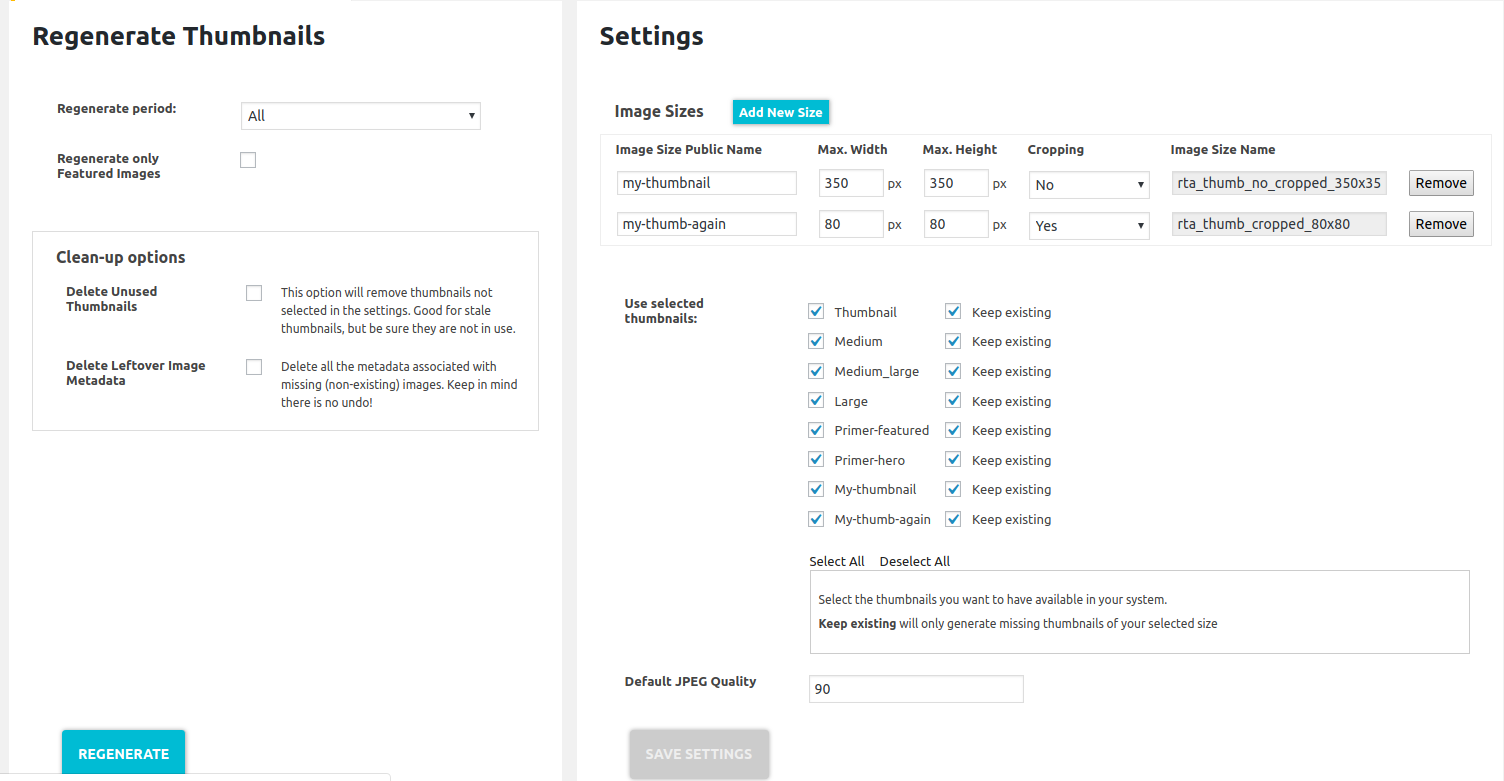Enable Regenerate only Featured Images checkbox

point(248,160)
